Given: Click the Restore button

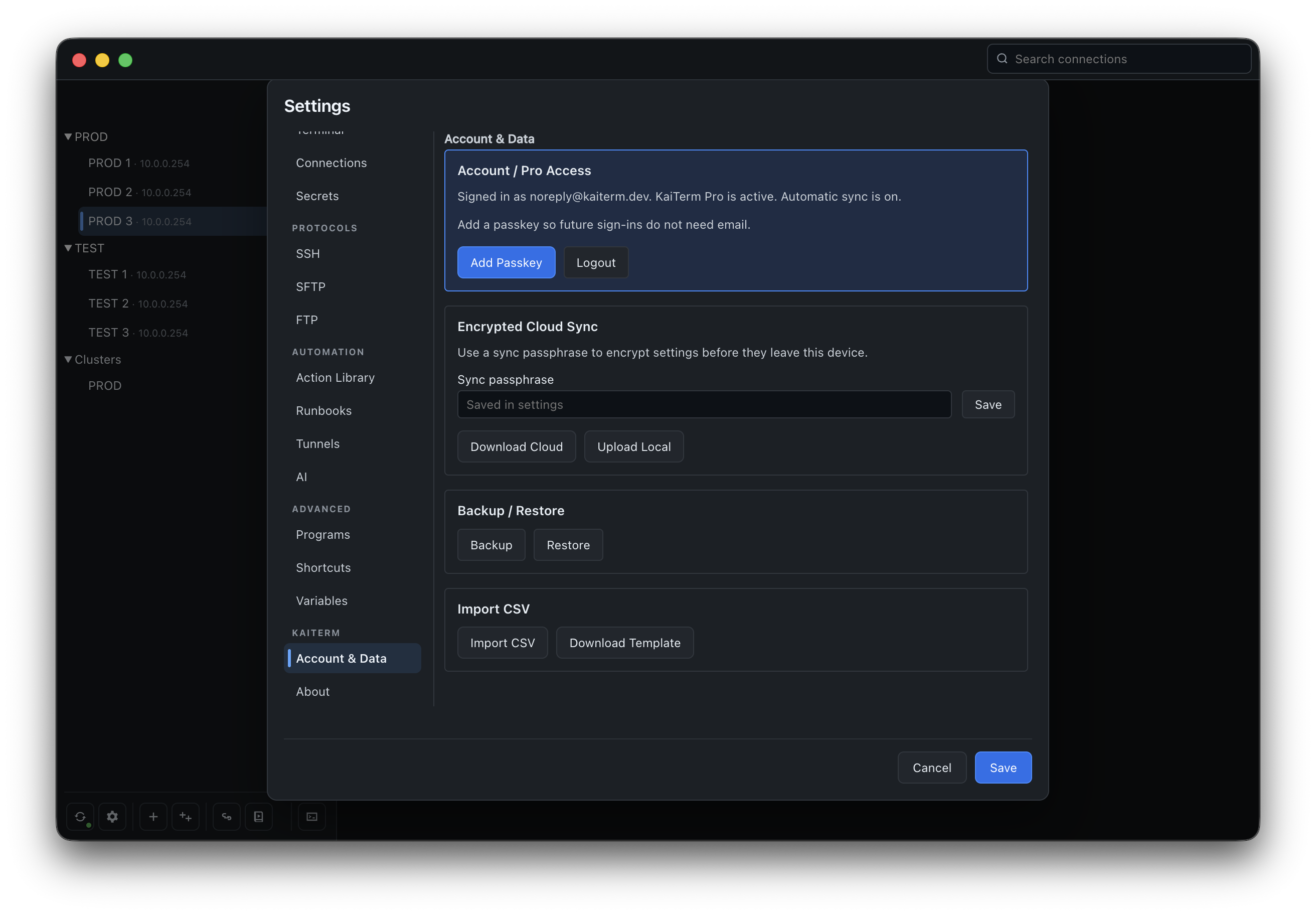Looking at the screenshot, I should point(568,545).
